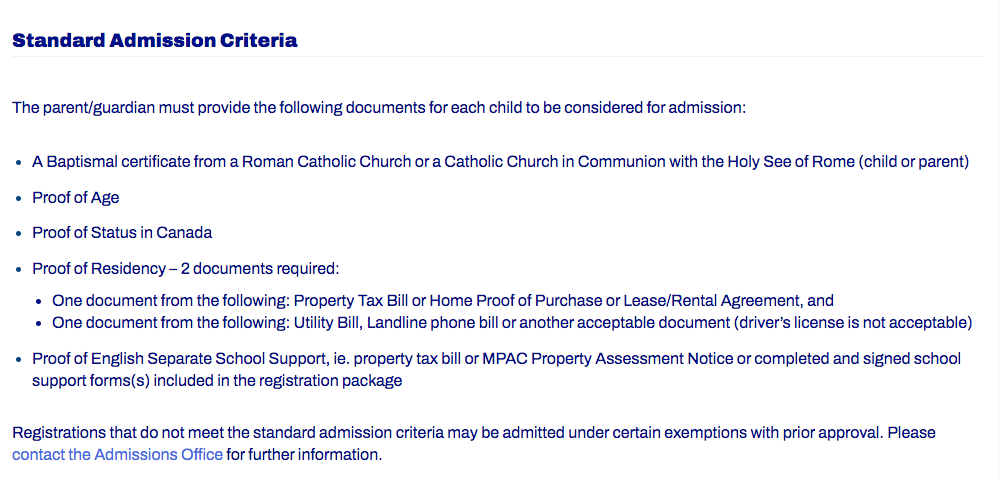
Task: Click Proof of Residency – 2 documents required
Action: 185,269
